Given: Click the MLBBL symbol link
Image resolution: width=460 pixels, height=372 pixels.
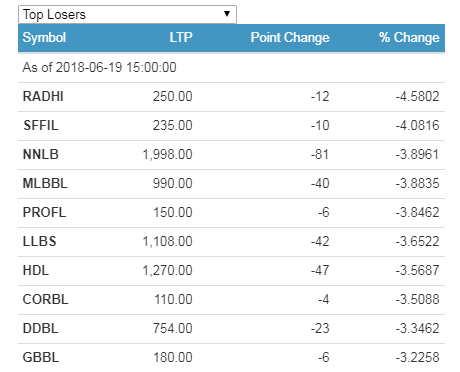Looking at the screenshot, I should (x=45, y=183).
